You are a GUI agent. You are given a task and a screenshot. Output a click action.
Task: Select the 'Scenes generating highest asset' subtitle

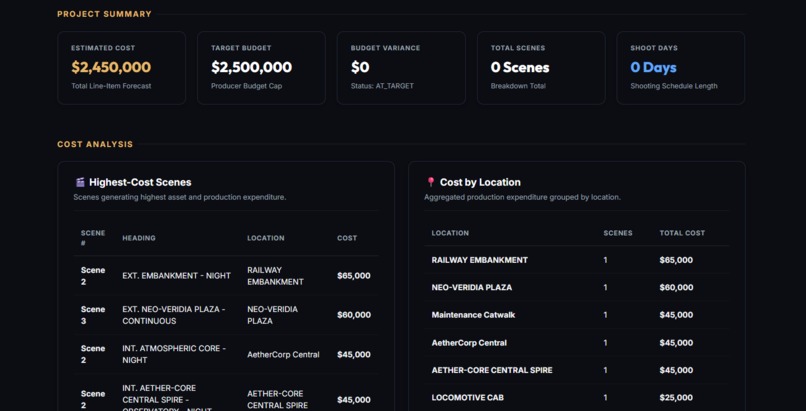[x=180, y=197]
